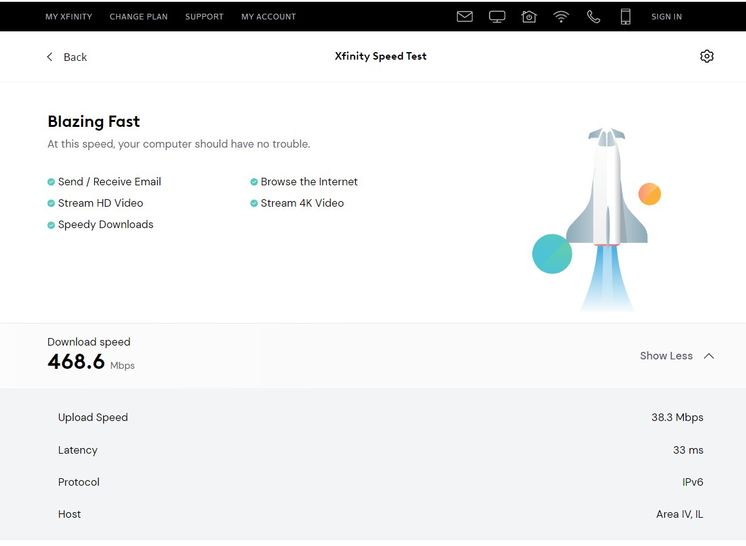The width and height of the screenshot is (746, 546).
Task: Click the Stream 4K Video item
Action: tap(302, 203)
